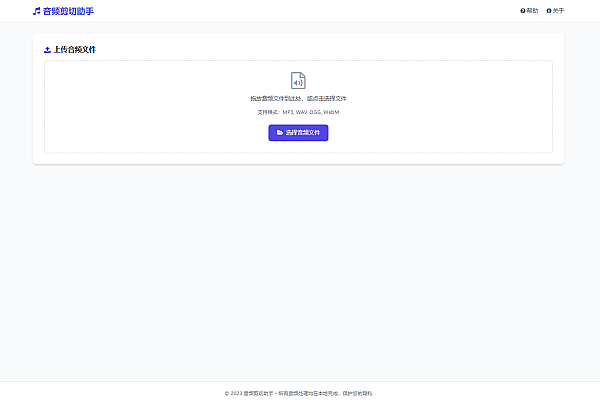Click the footer copyright text

[300, 393]
